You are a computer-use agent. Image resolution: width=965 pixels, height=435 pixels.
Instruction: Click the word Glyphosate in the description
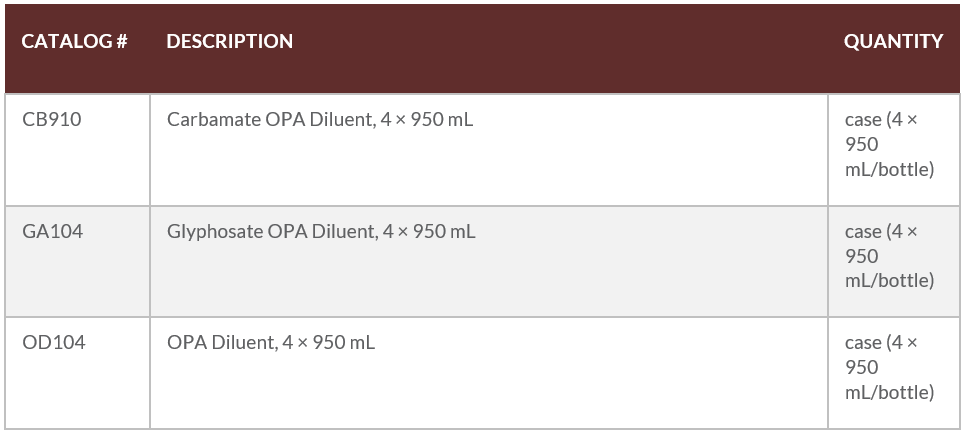(x=215, y=232)
